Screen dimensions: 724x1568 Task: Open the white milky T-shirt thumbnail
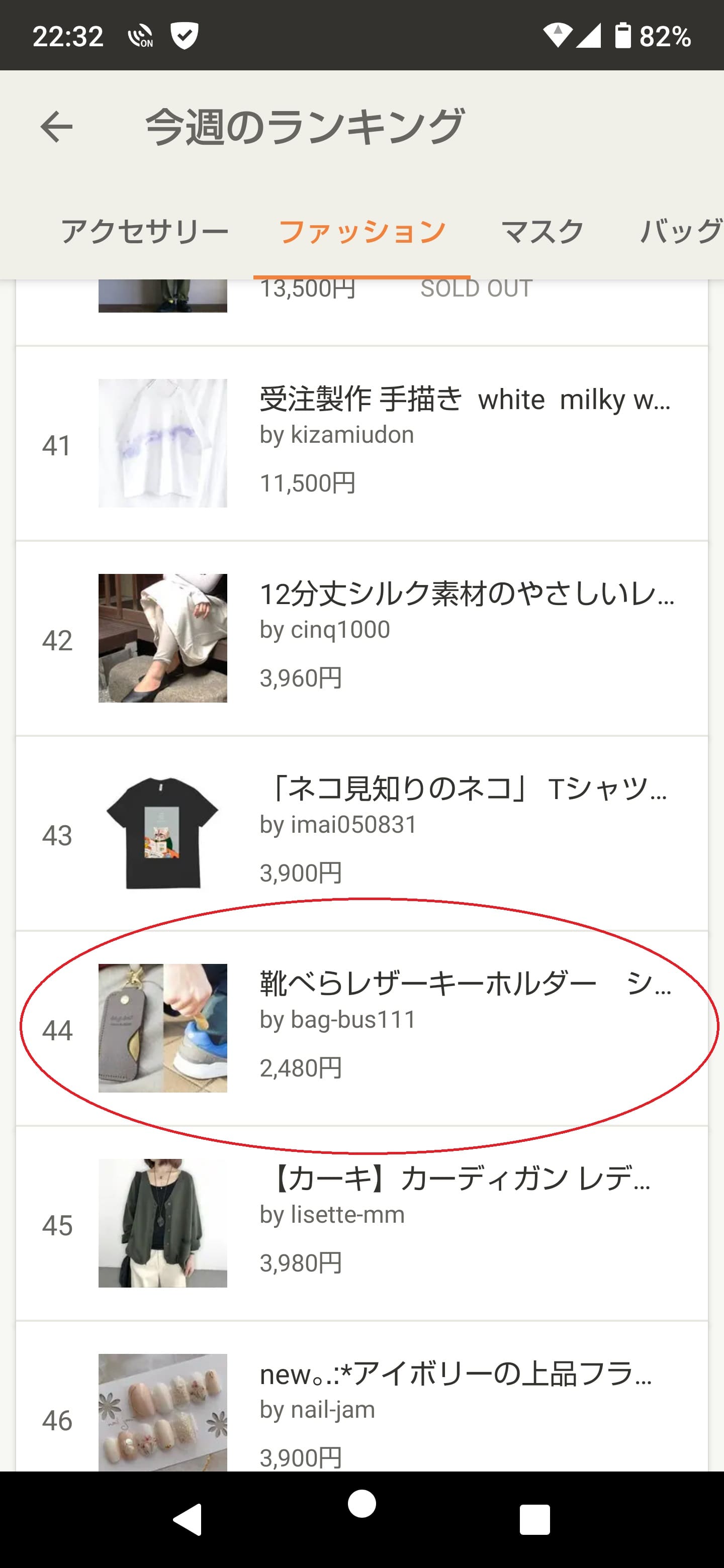[x=162, y=443]
